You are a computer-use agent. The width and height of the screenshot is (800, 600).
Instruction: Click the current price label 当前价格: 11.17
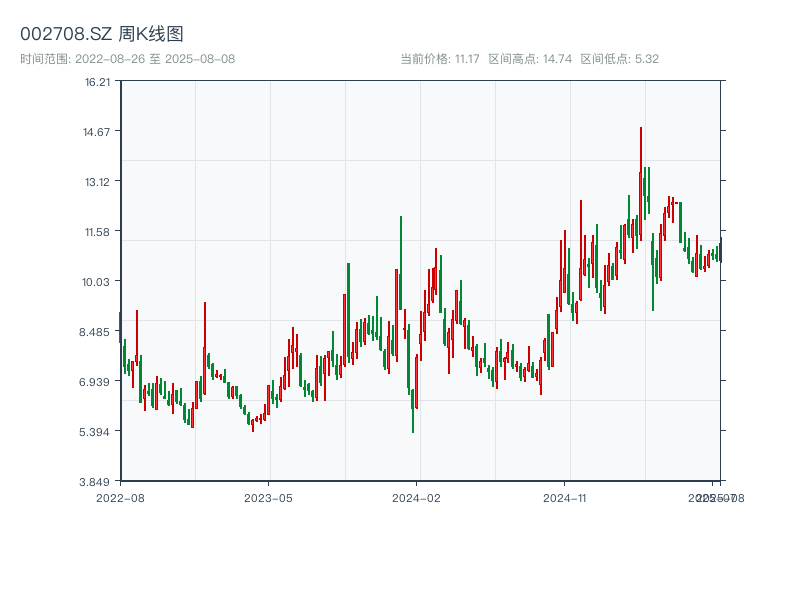(440, 59)
